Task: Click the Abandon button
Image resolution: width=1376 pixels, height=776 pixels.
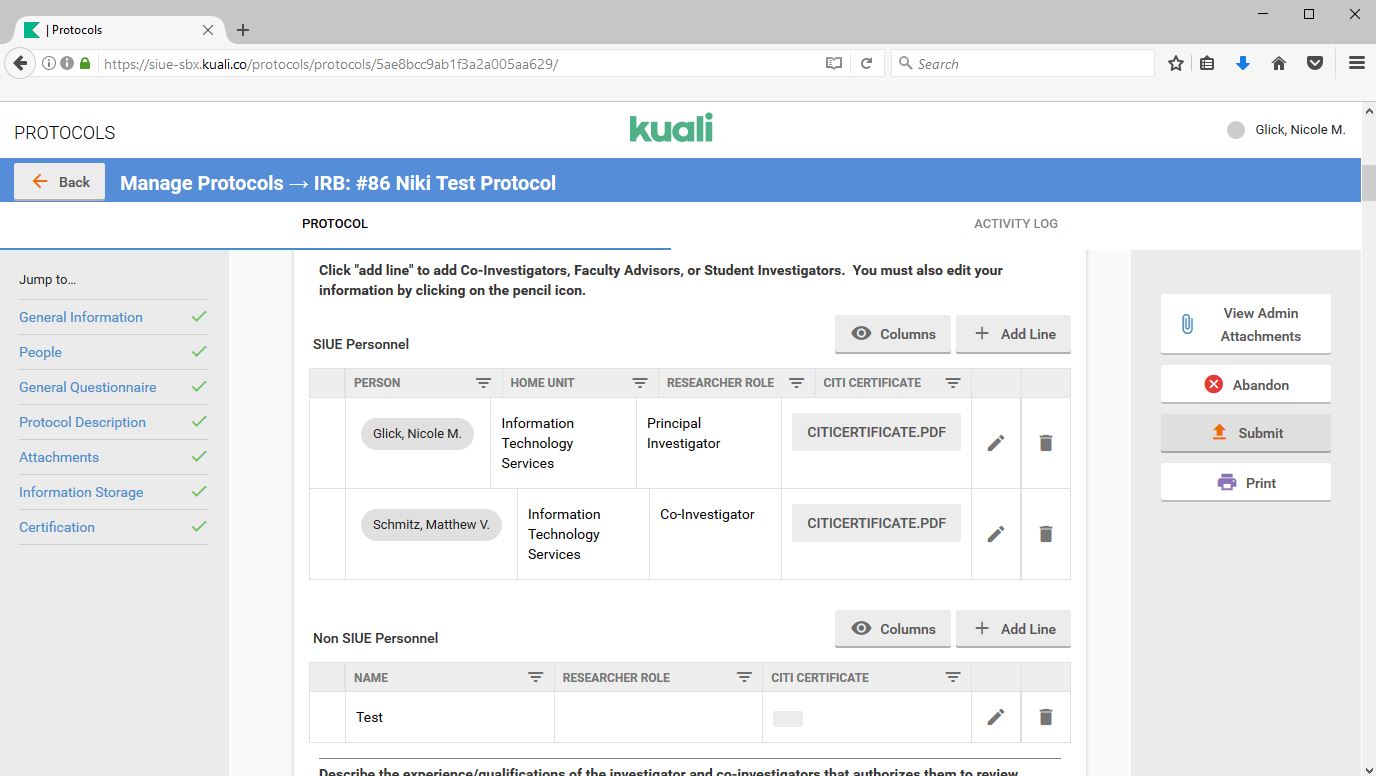Action: tap(1245, 385)
